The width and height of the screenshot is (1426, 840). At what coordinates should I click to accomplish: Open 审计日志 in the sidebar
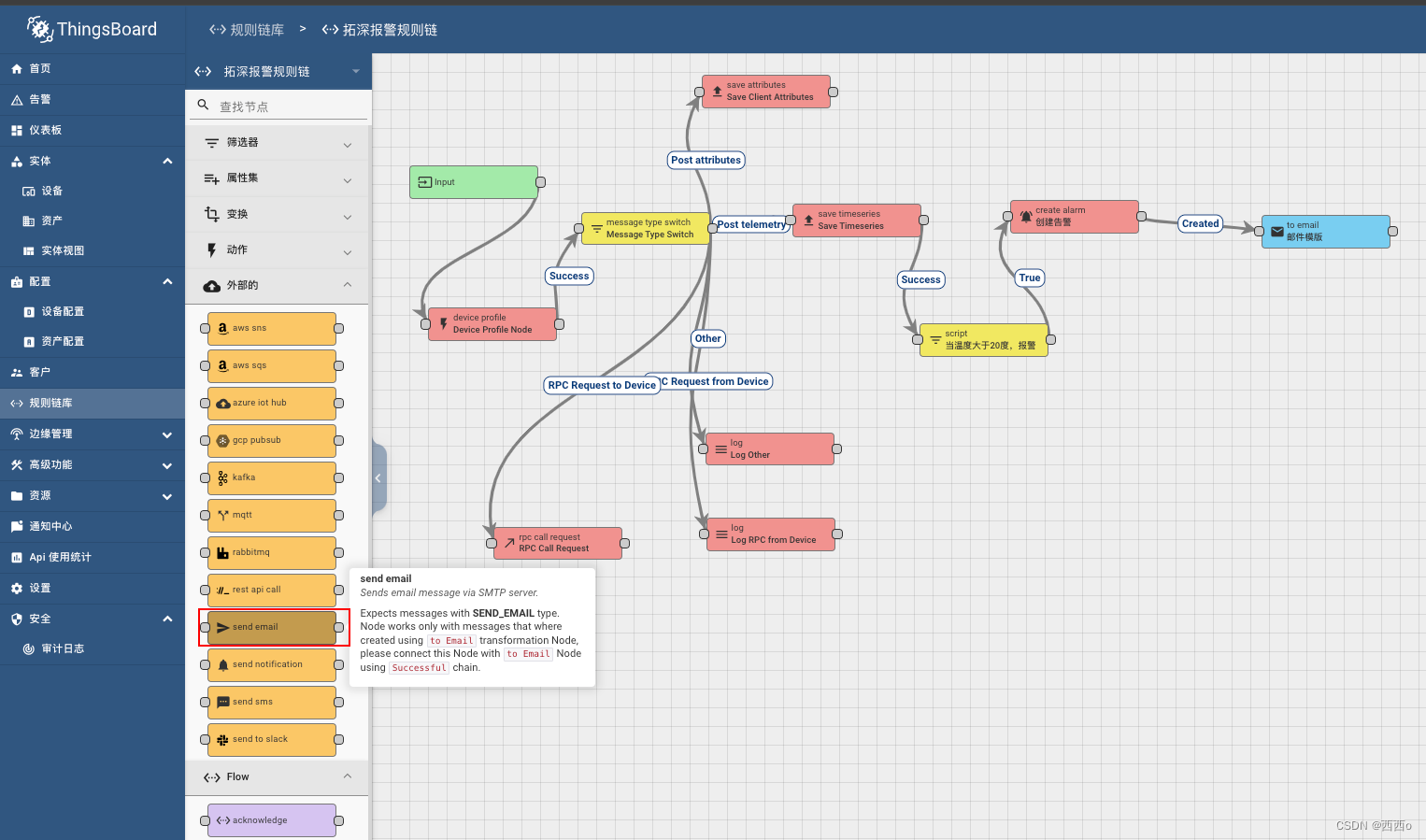click(x=62, y=648)
